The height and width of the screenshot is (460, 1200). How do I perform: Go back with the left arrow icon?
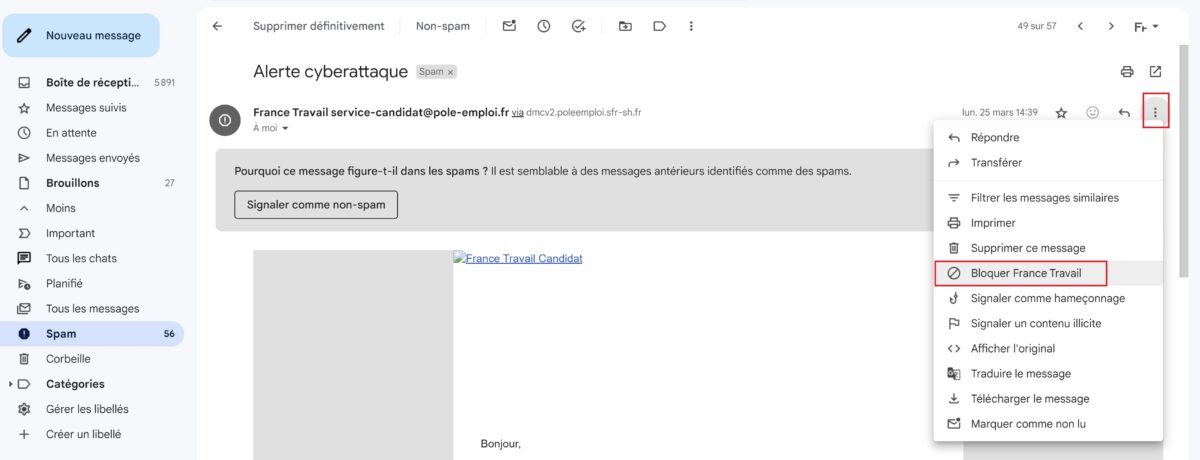click(217, 26)
